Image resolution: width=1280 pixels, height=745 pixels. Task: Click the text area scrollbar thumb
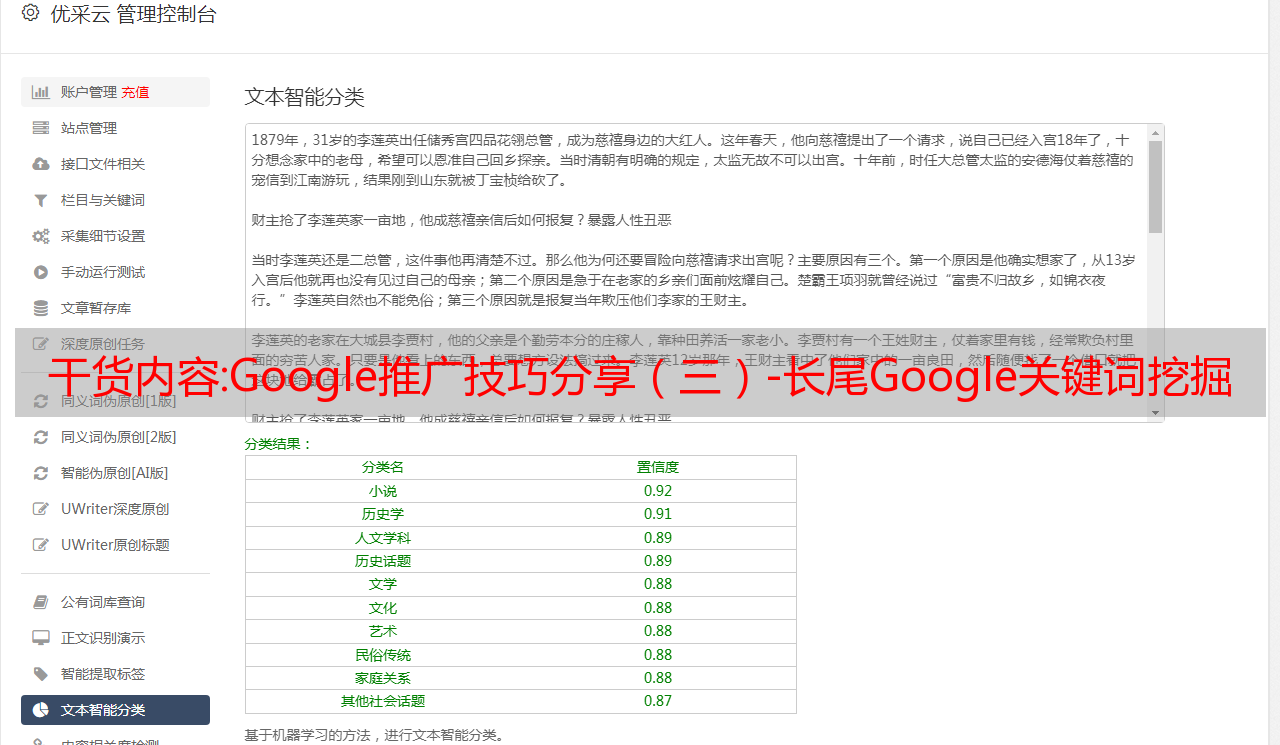coord(1155,186)
